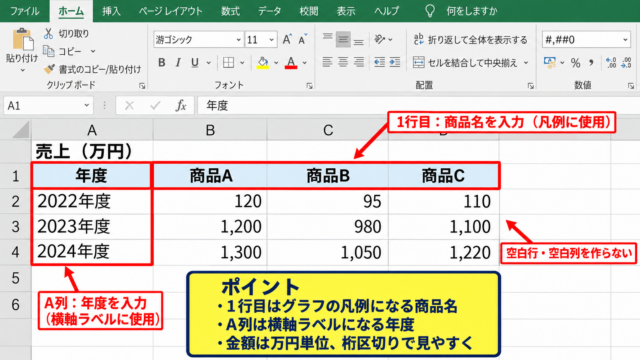Click the decrease indent icon
The width and height of the screenshot is (640, 360).
click(379, 62)
